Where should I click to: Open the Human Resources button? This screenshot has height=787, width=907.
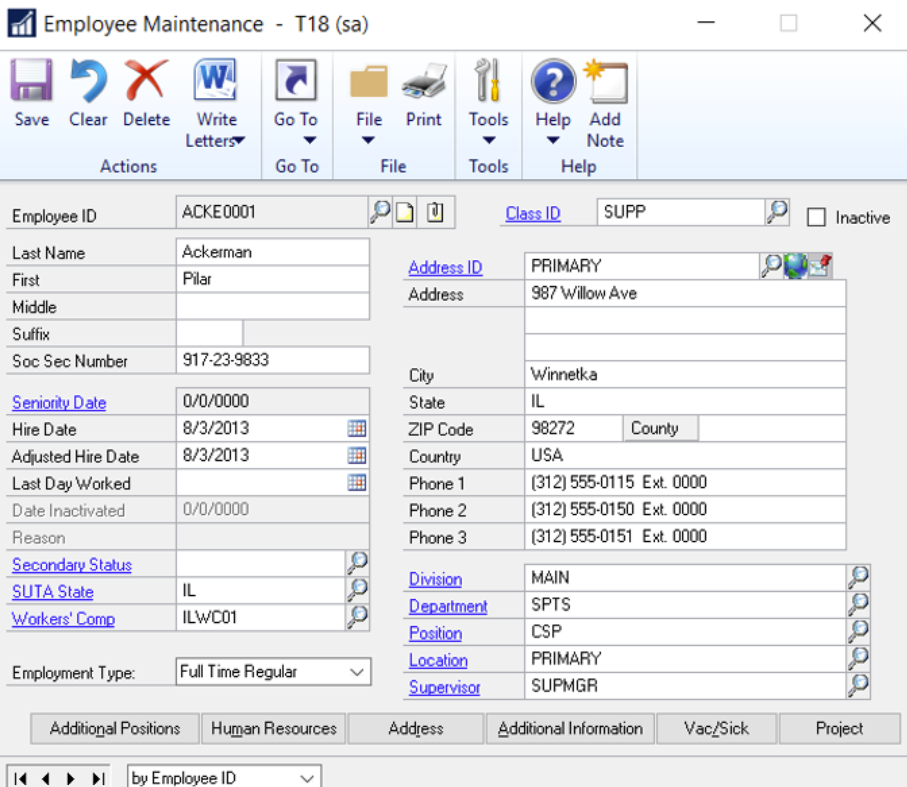(x=274, y=729)
